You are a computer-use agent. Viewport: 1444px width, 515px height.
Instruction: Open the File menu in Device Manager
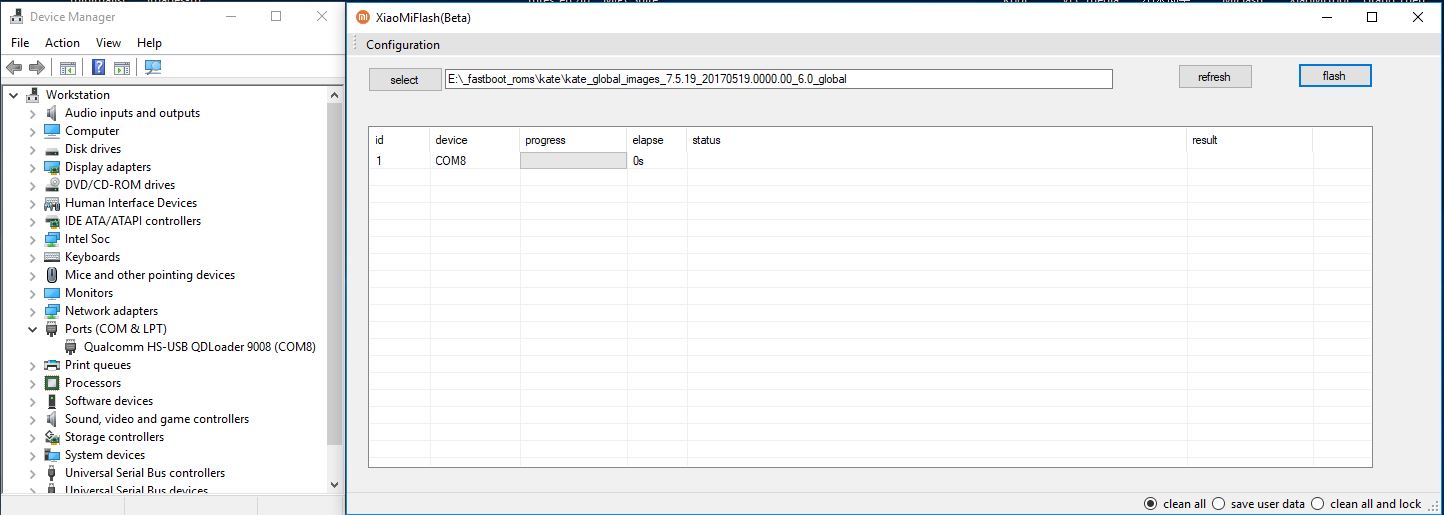click(x=20, y=43)
